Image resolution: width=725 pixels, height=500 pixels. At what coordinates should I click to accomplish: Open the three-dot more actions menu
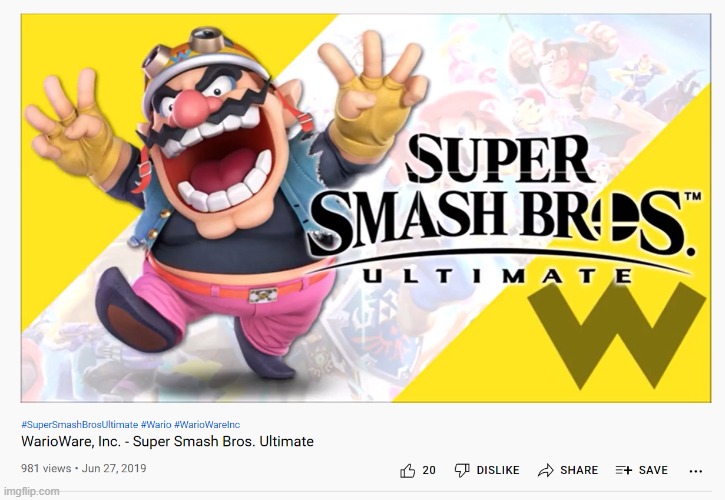point(696,471)
